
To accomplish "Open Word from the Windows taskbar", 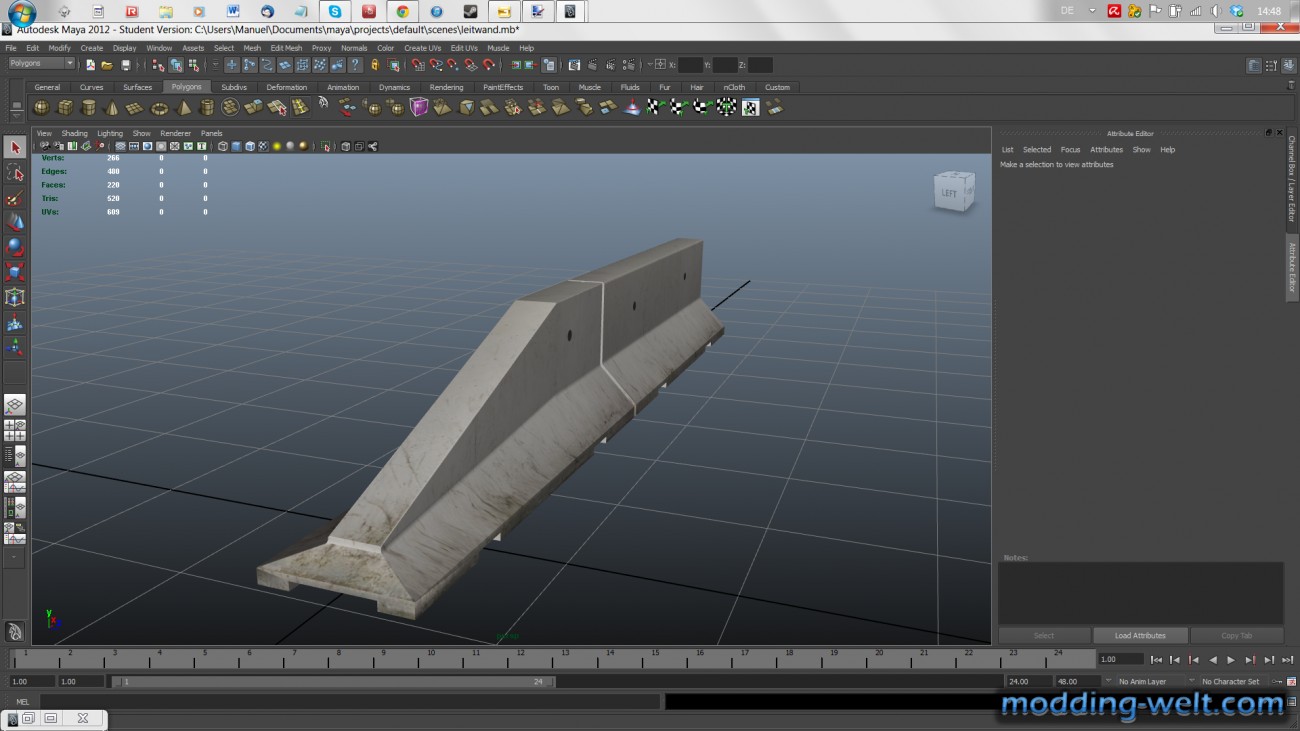I will [x=233, y=11].
